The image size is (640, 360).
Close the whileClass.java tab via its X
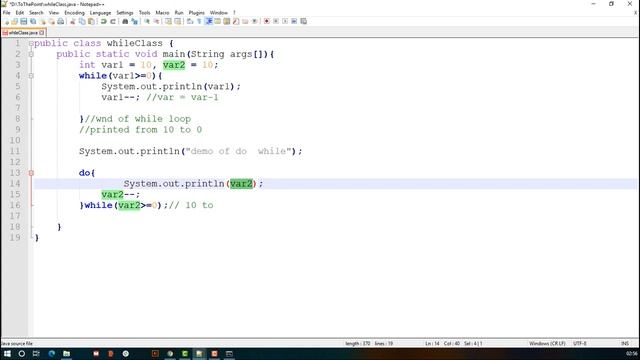click(x=42, y=32)
